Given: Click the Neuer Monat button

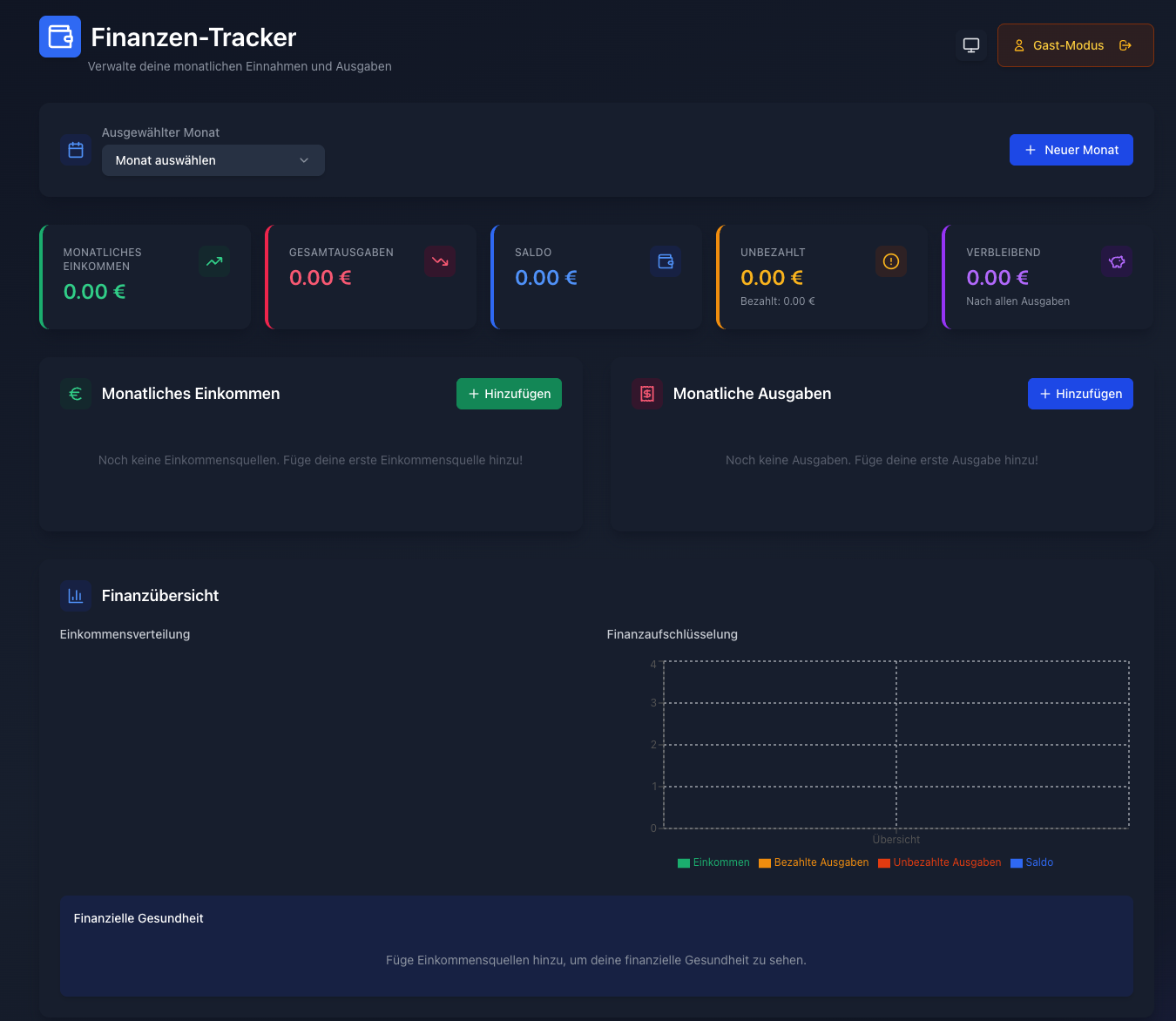Looking at the screenshot, I should pos(1071,149).
